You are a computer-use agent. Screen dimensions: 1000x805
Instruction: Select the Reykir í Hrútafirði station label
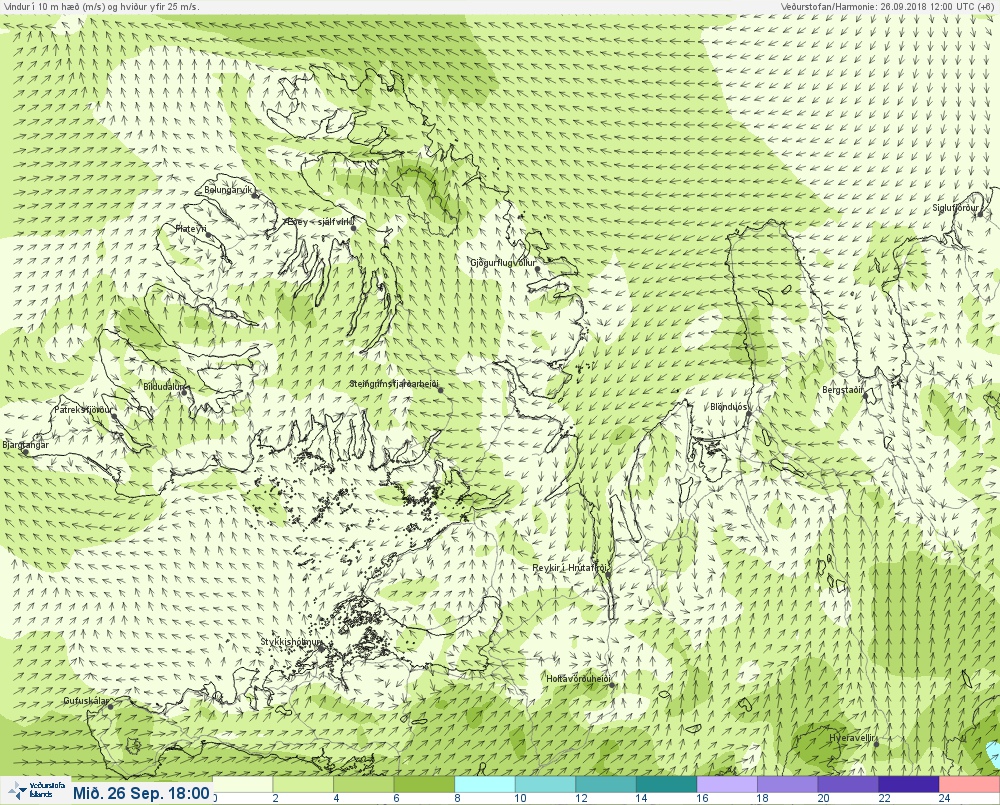point(570,568)
